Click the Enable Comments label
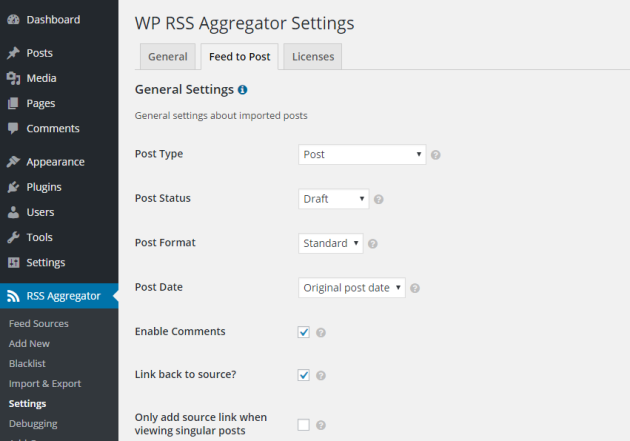630x441 pixels. point(180,331)
